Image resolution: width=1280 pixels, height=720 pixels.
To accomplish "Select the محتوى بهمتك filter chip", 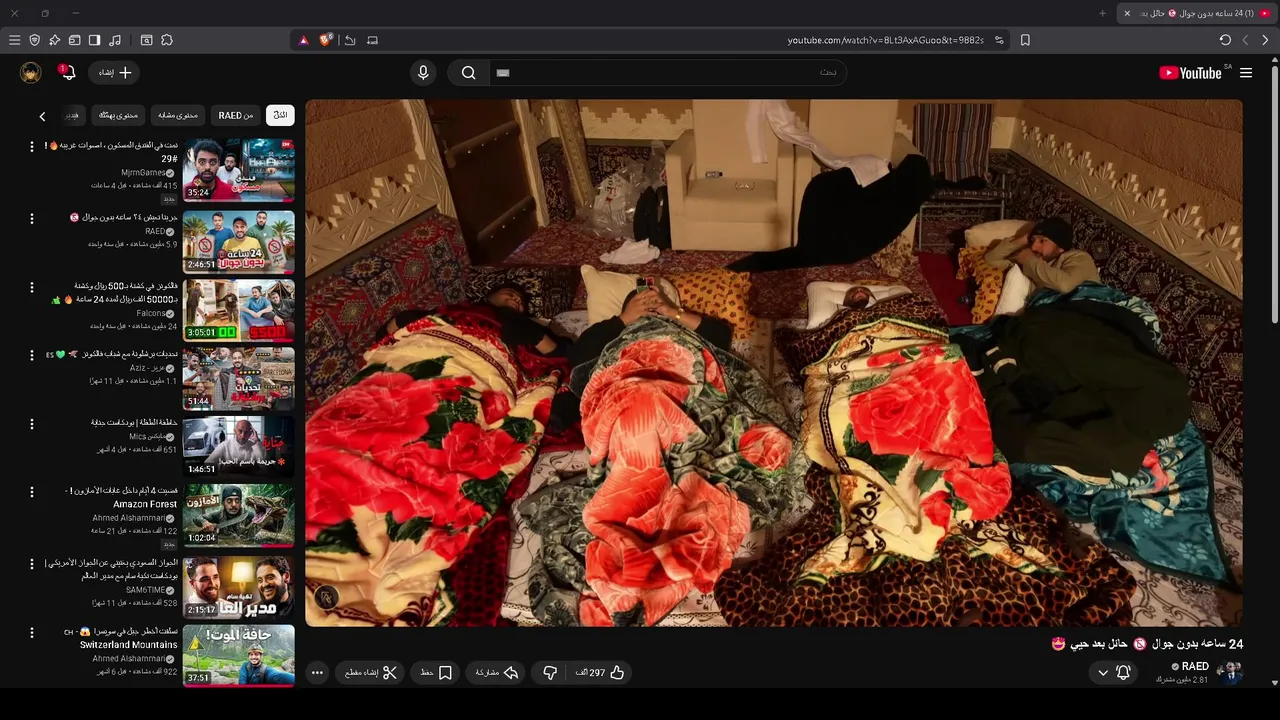I will coord(118,115).
